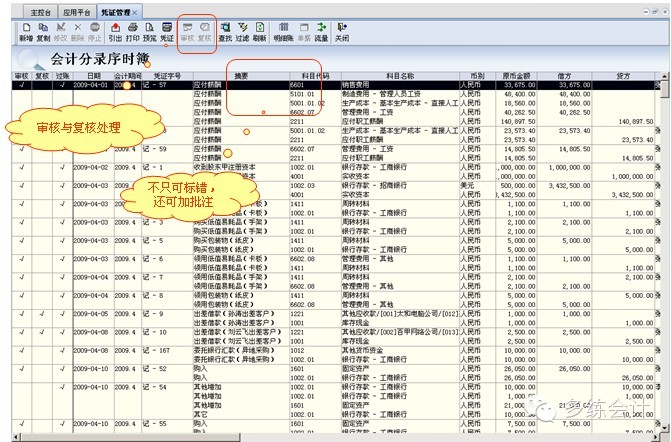Click the 关闭 (close) toolbar icon

click(x=341, y=33)
